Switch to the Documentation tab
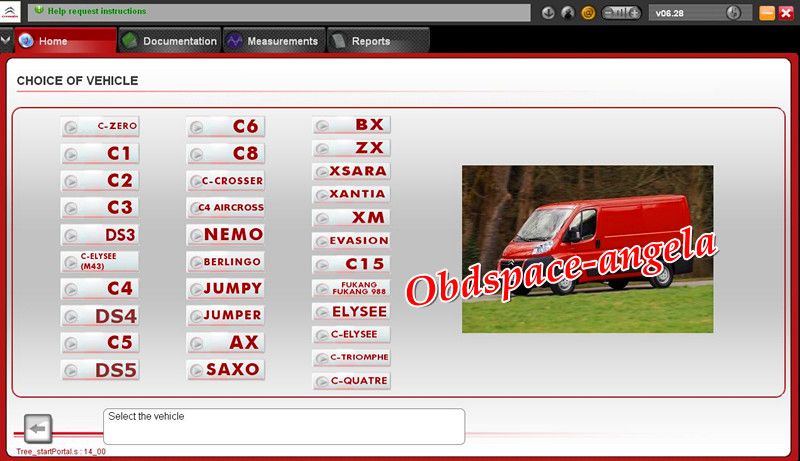The width and height of the screenshot is (800, 461). (x=170, y=41)
